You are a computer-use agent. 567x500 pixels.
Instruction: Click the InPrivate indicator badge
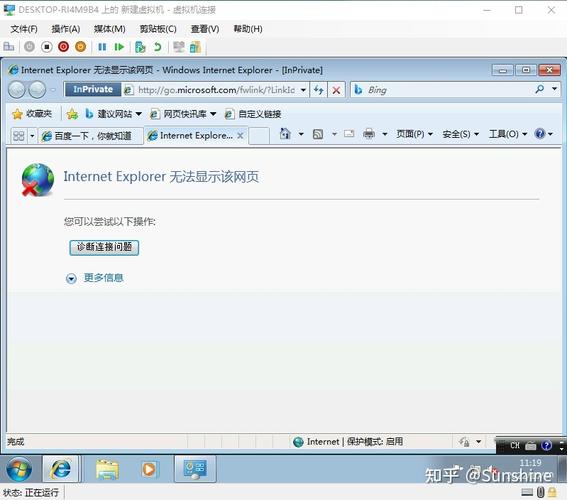93,89
